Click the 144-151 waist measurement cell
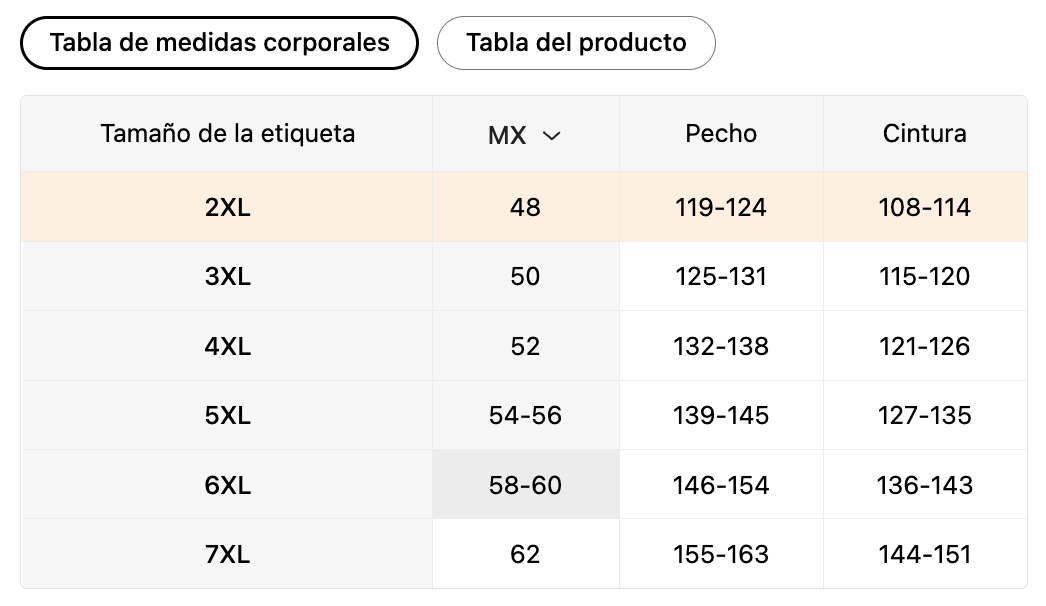This screenshot has height=606, width=1046. 925,554
